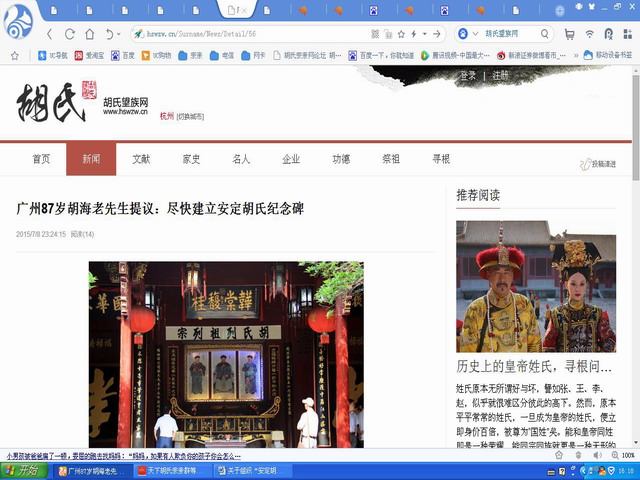Click the speaker mute icon in status bar
Screen dimensions: 640x480
[598, 456]
